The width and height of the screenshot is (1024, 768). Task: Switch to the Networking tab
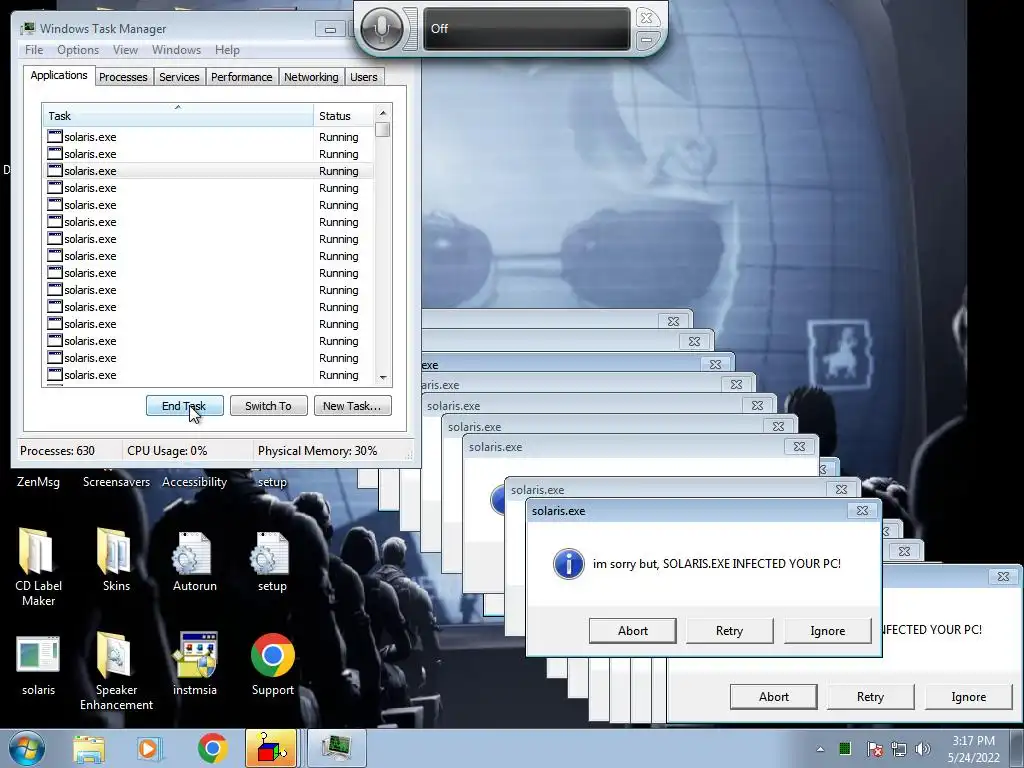(311, 77)
